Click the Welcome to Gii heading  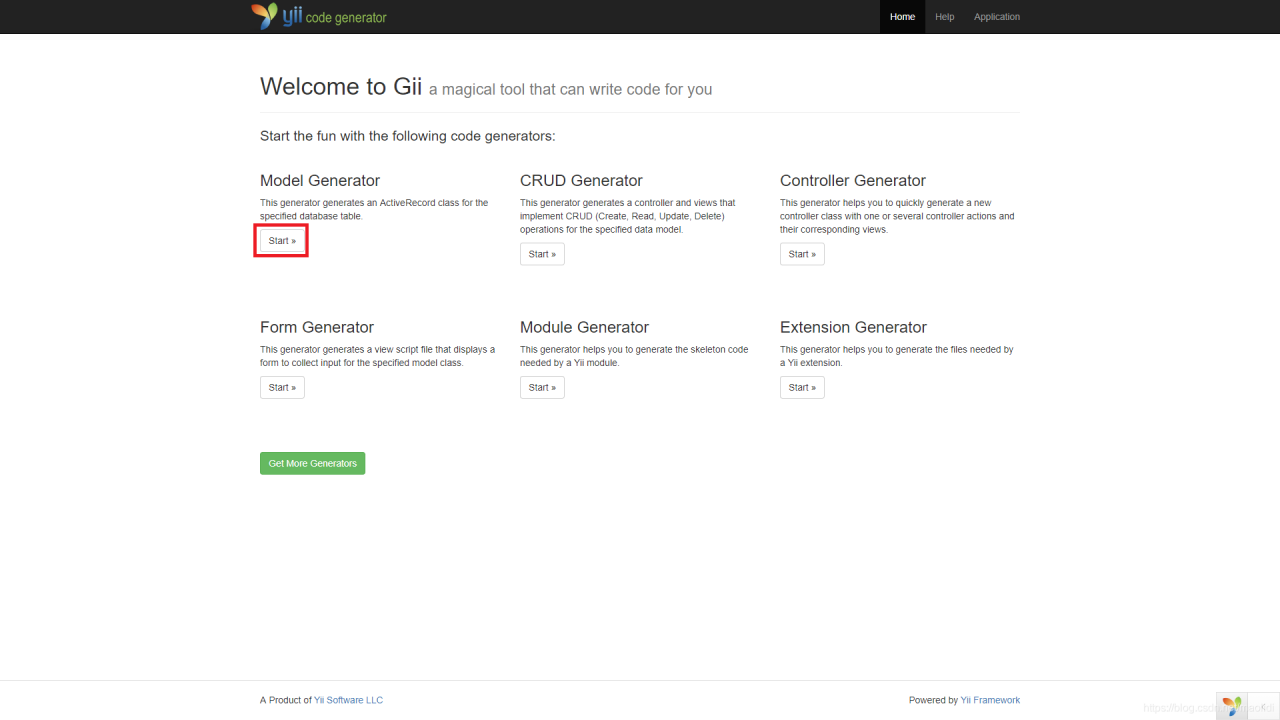[x=341, y=86]
